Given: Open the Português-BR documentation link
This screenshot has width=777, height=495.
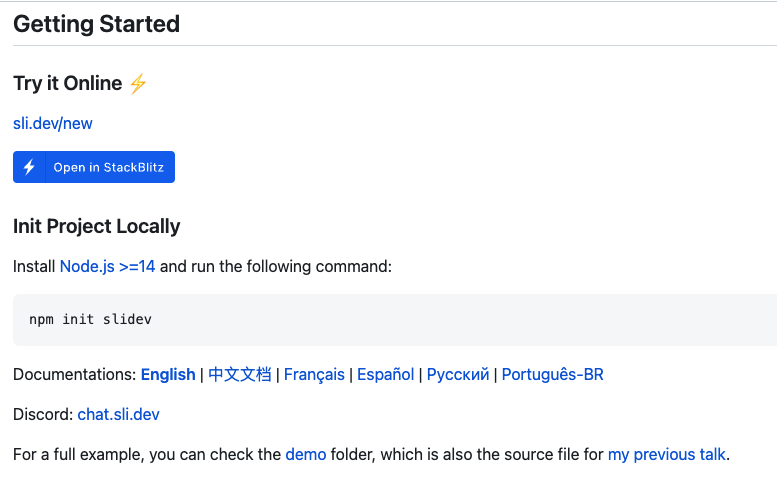Looking at the screenshot, I should tap(552, 374).
